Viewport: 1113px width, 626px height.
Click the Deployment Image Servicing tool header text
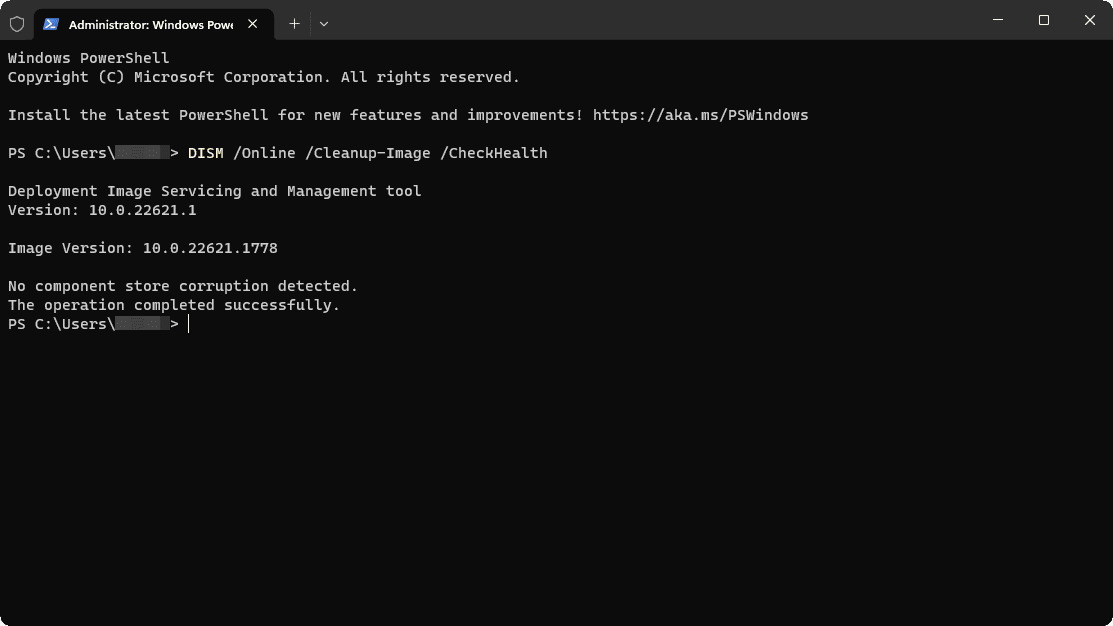213,190
